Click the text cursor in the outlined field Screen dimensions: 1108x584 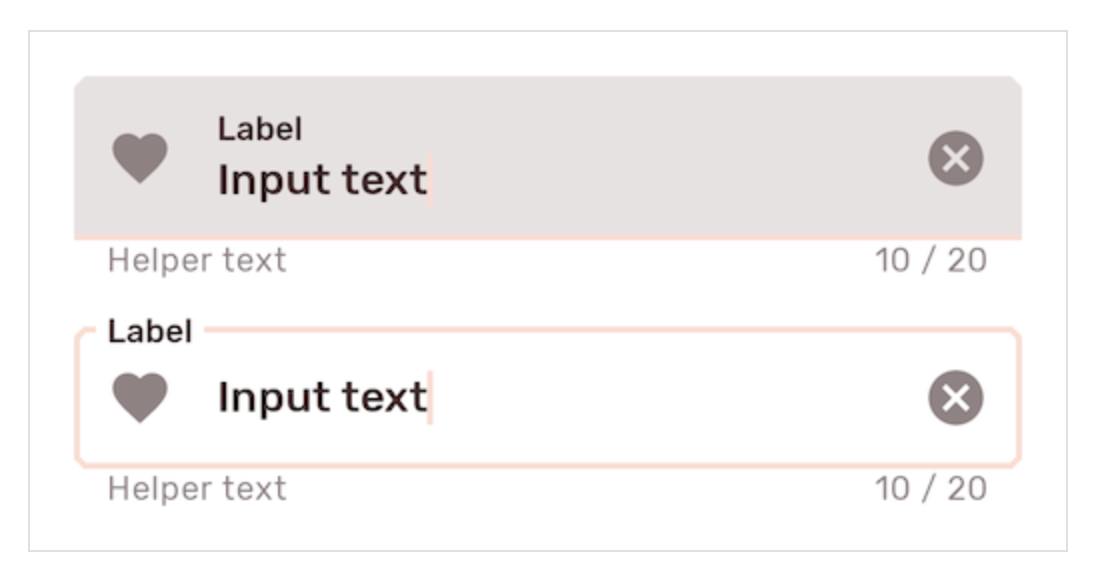click(430, 398)
